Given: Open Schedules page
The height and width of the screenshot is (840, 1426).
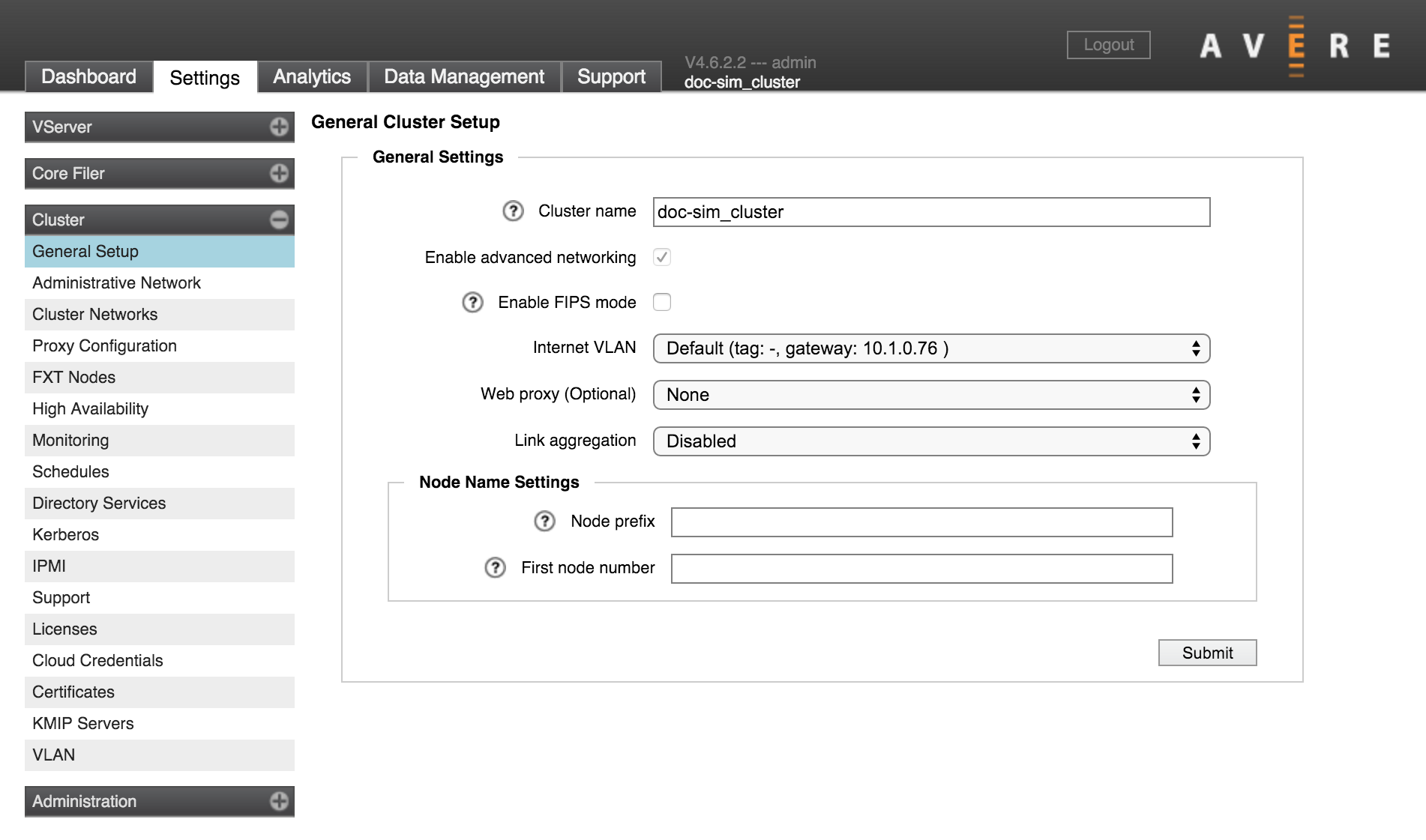Looking at the screenshot, I should tap(160, 472).
